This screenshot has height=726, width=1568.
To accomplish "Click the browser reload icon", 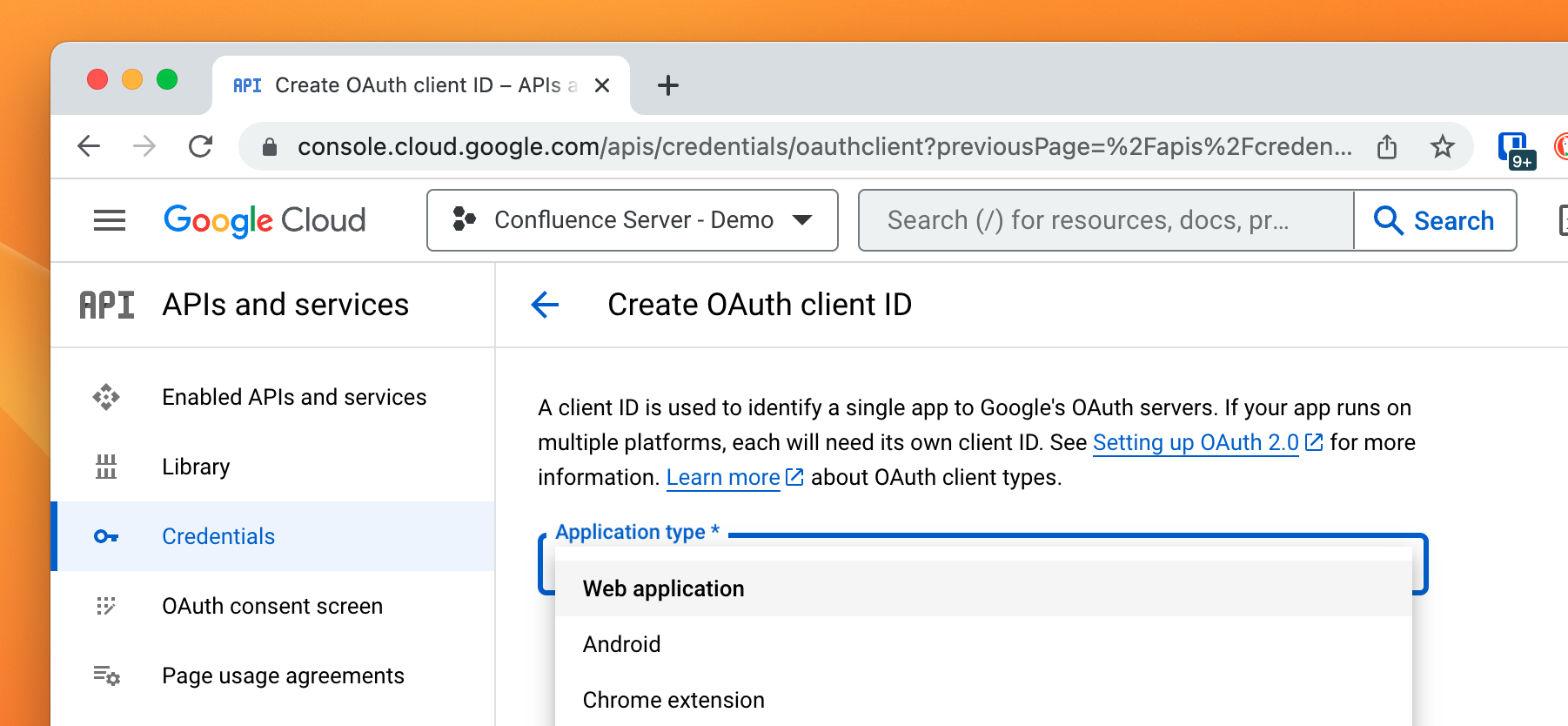I will (x=201, y=146).
